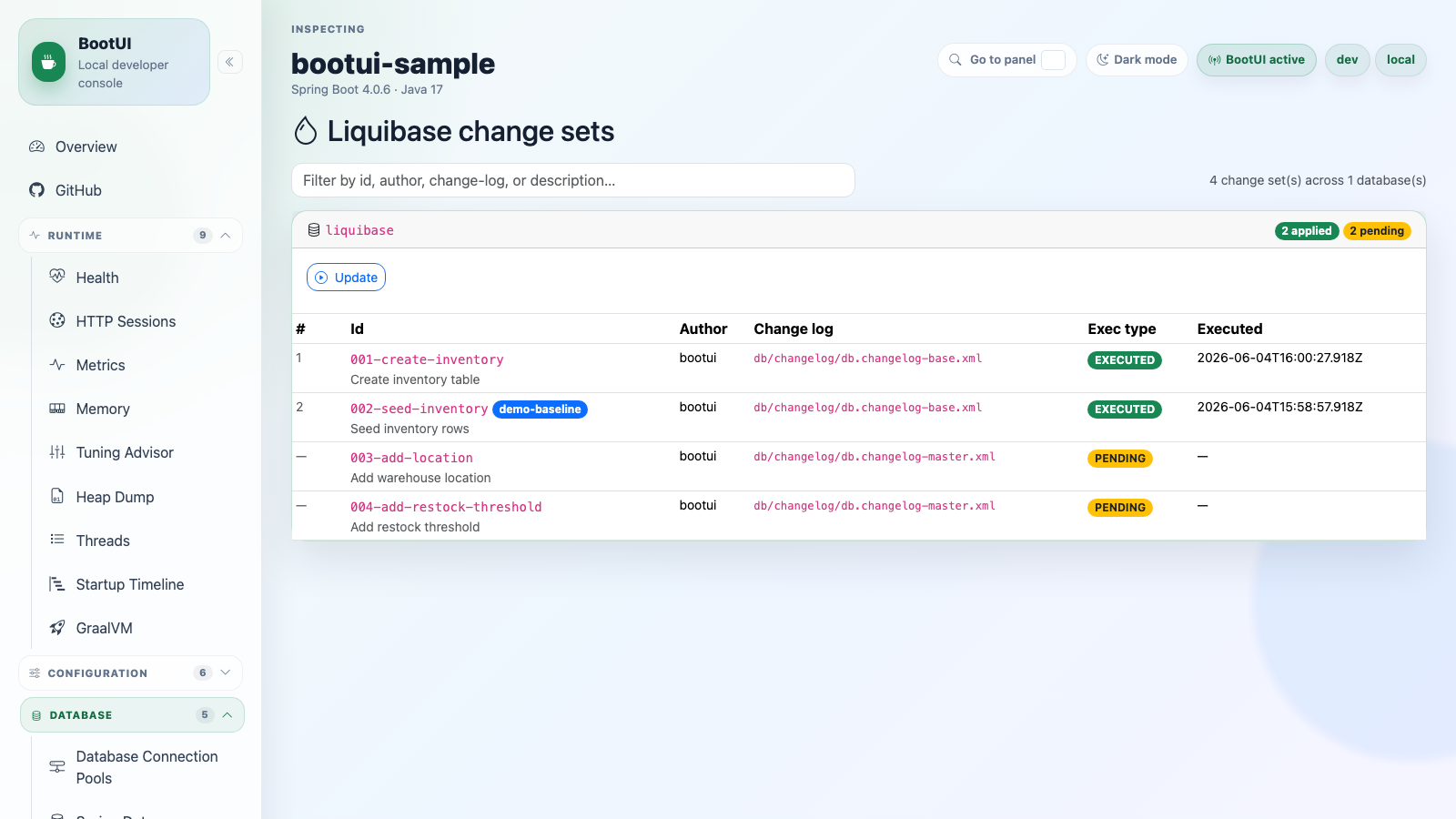
Task: Collapse the Runtime section chevron
Action: [226, 235]
